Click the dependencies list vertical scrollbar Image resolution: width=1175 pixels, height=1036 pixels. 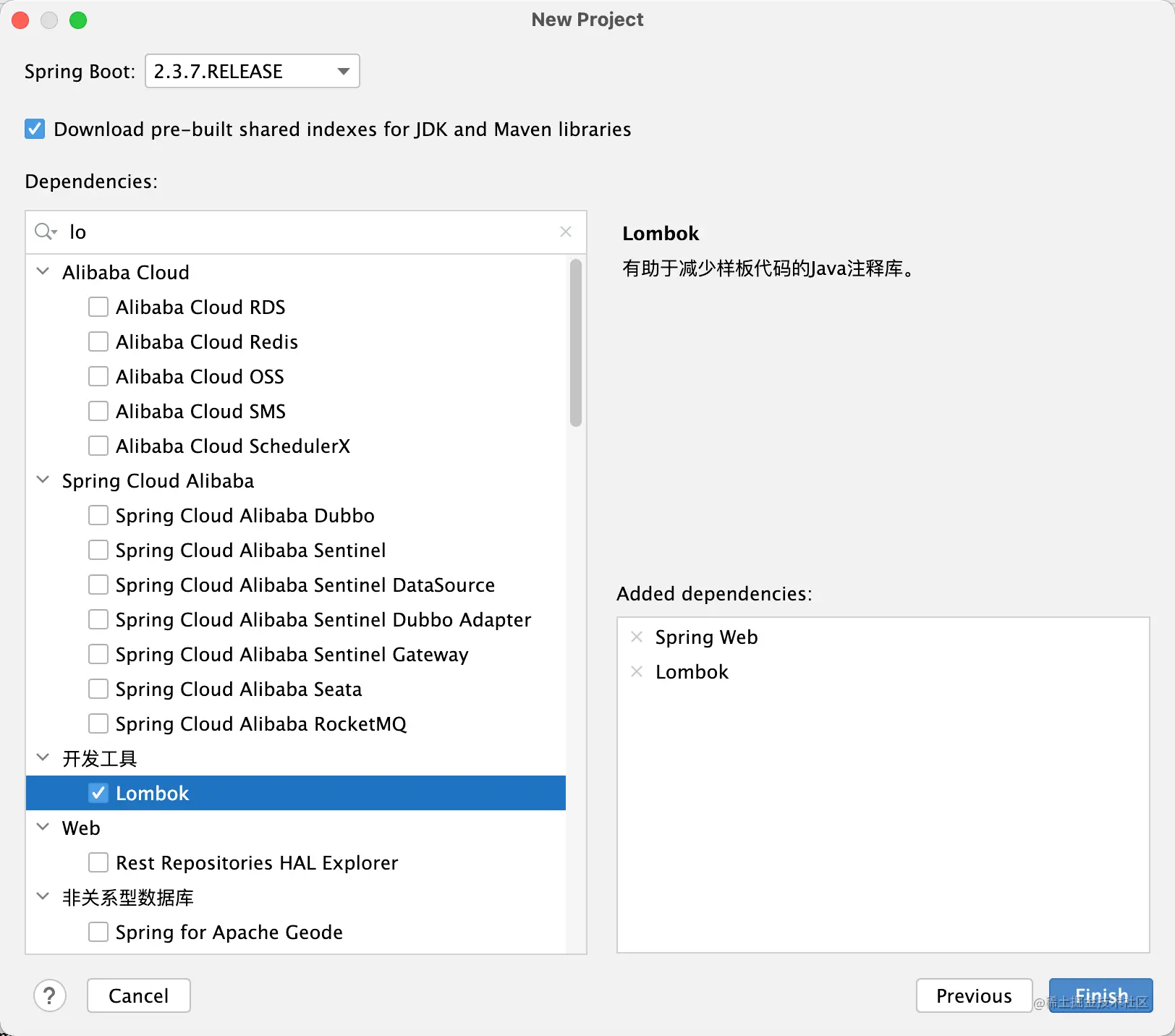point(576,343)
